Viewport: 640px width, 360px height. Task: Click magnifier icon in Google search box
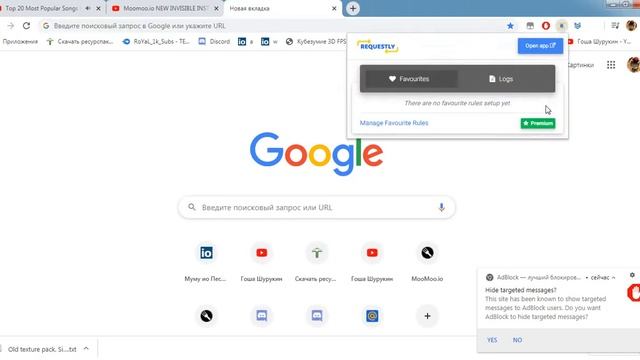192,207
